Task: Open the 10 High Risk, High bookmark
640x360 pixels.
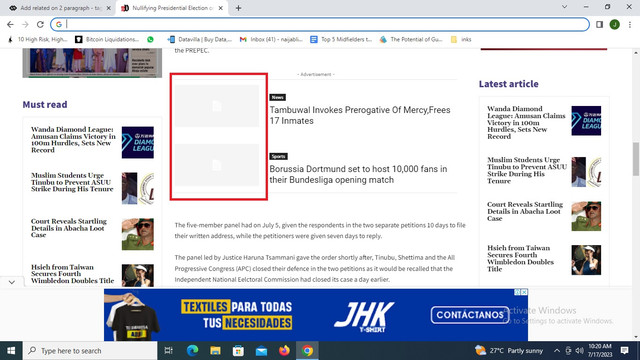Action: pos(37,40)
